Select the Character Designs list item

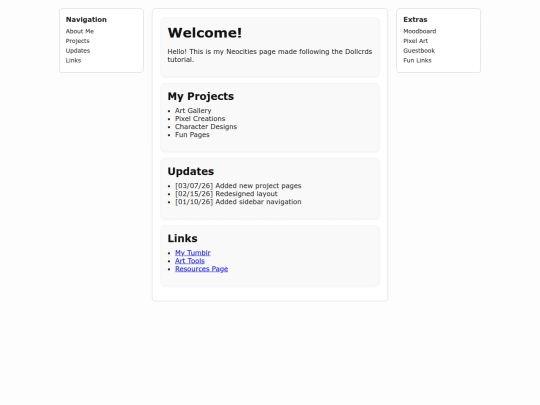(206, 126)
